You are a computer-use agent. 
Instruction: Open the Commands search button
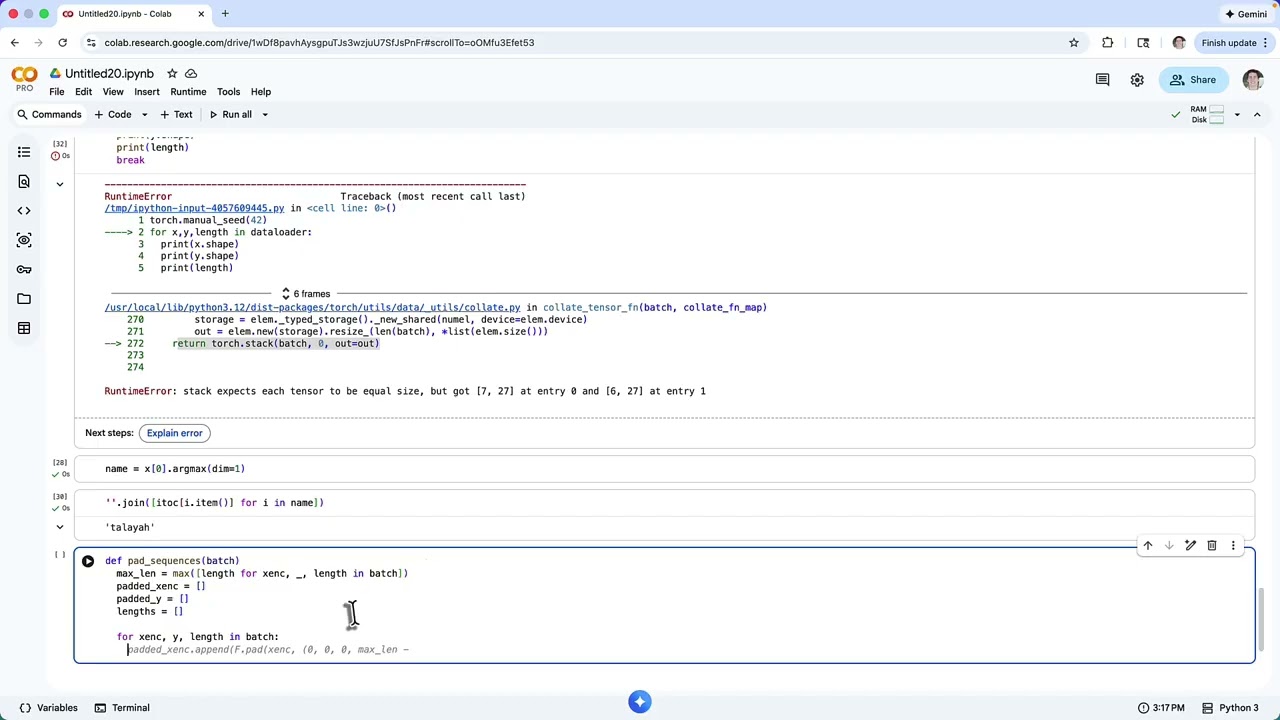click(49, 115)
